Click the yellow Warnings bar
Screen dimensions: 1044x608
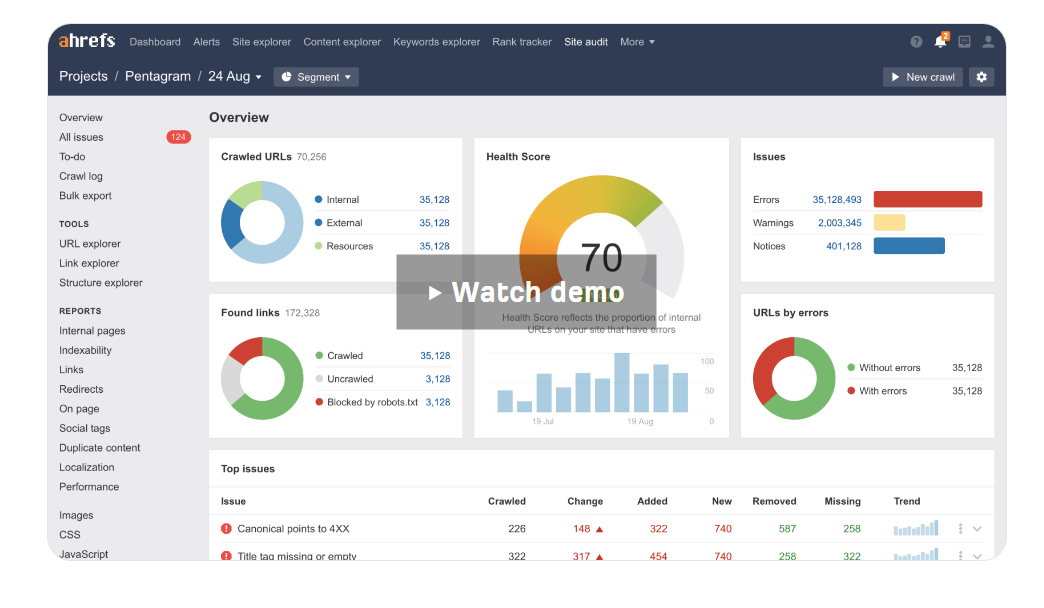889,222
